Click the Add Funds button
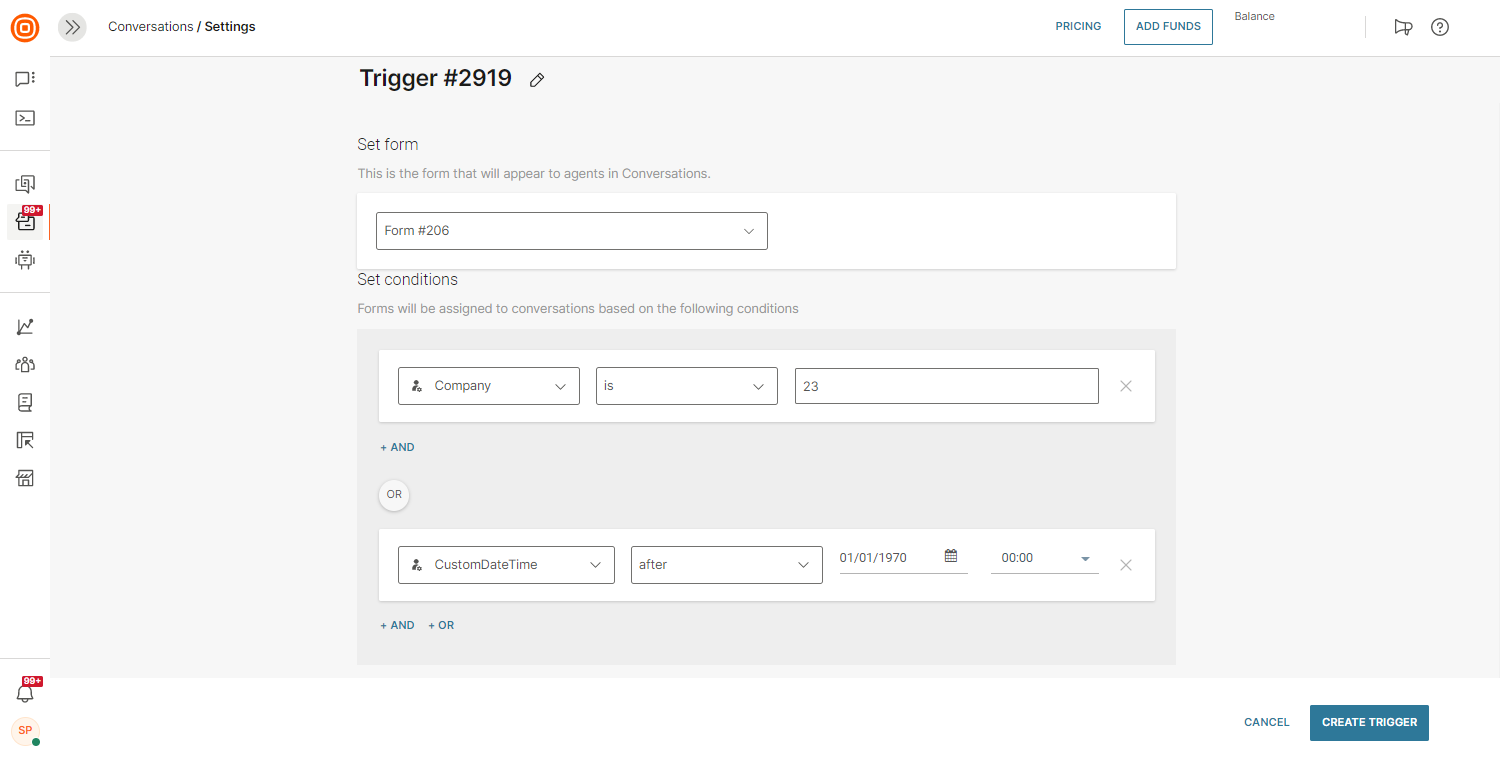This screenshot has width=1500, height=766. coord(1168,27)
